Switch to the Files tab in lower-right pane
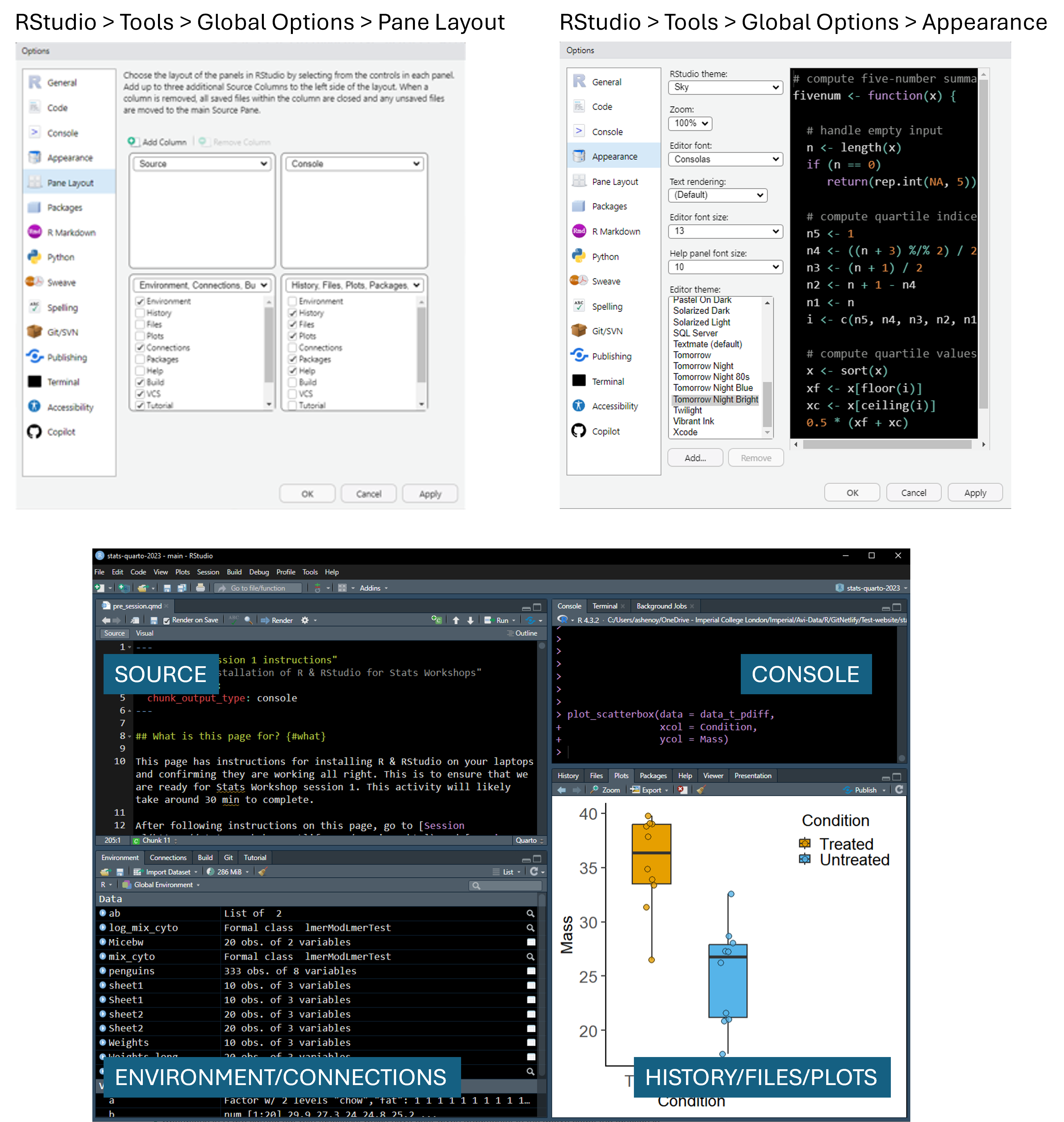The width and height of the screenshot is (1064, 1122). point(596,776)
